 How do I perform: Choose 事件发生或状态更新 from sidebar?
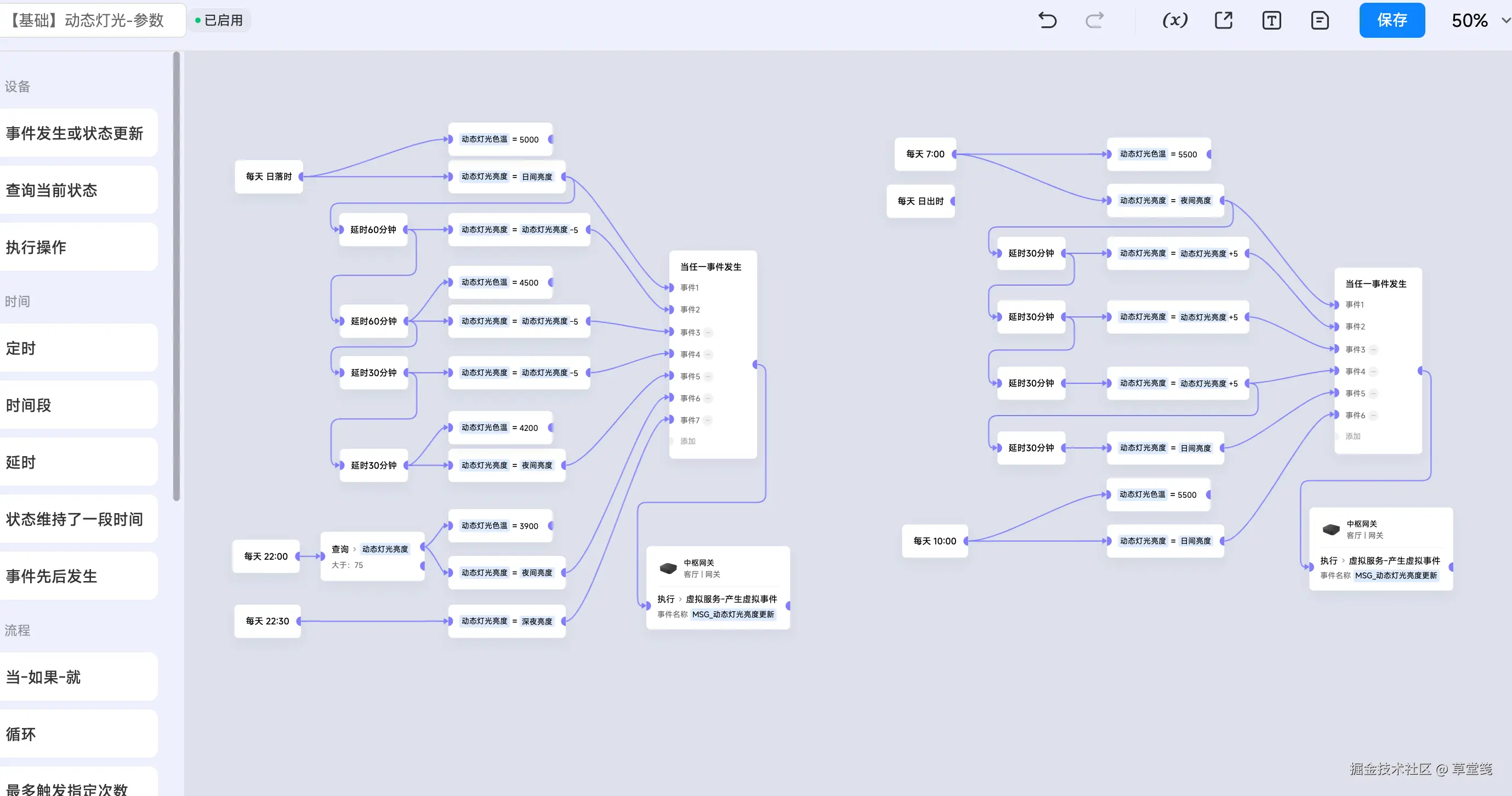(75, 133)
